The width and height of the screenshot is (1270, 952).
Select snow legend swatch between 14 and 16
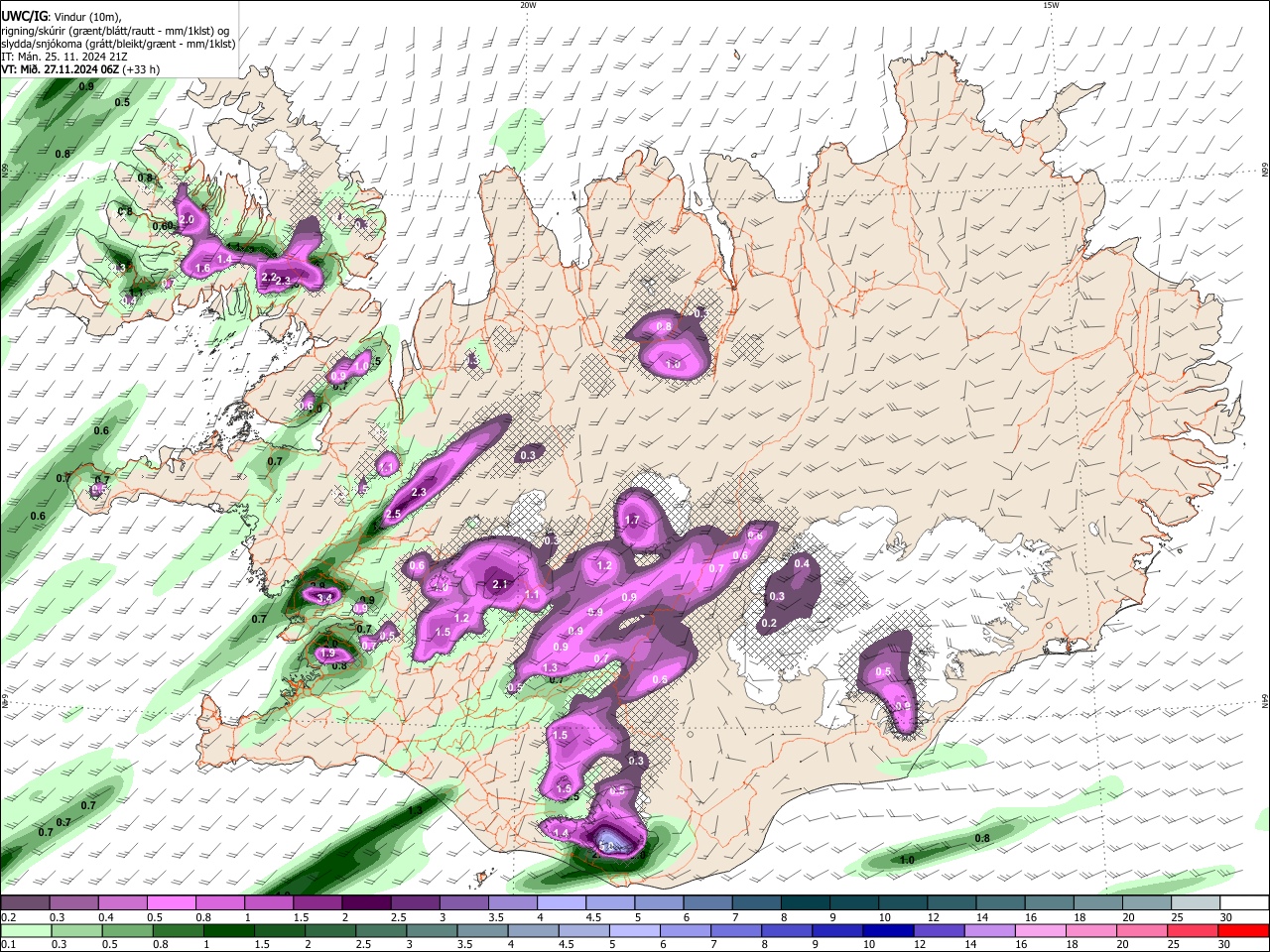tap(1002, 903)
